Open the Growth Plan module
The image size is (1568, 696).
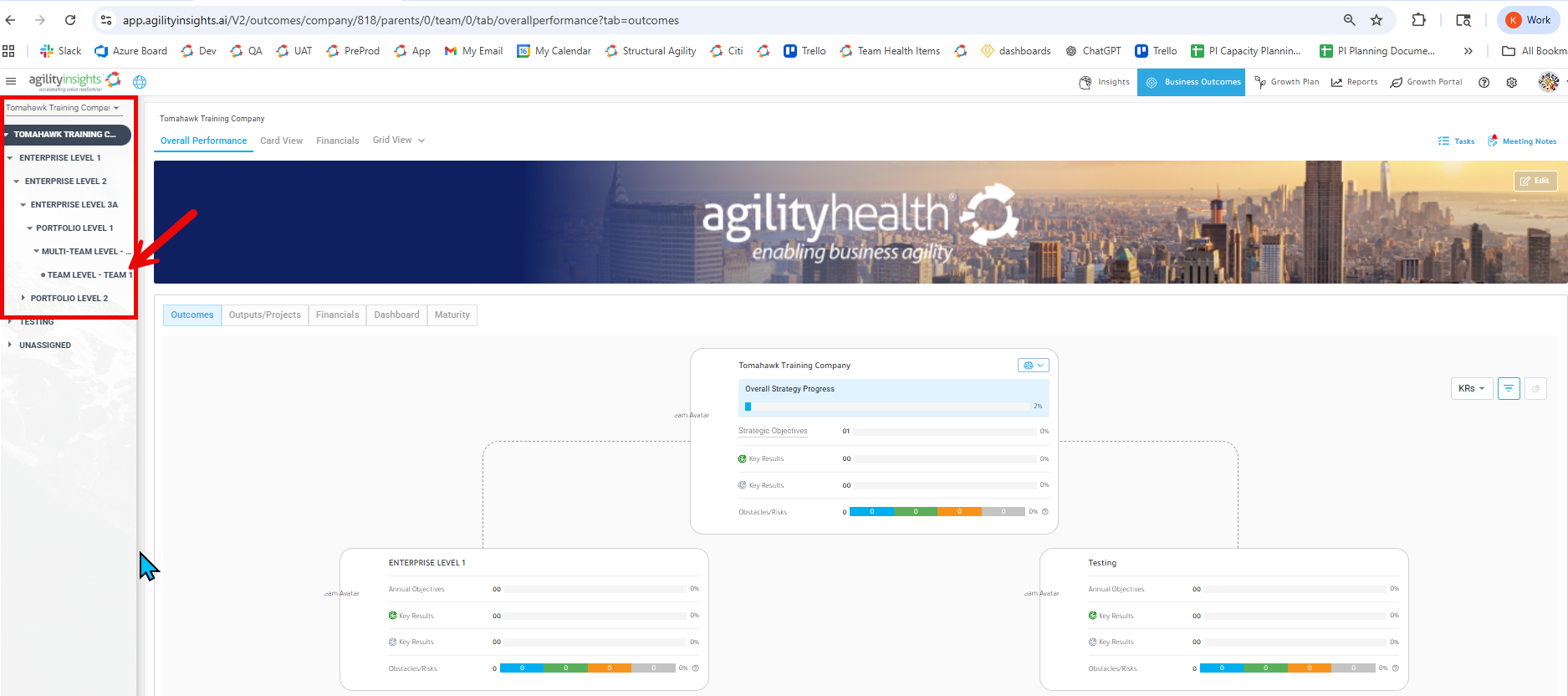click(1286, 82)
